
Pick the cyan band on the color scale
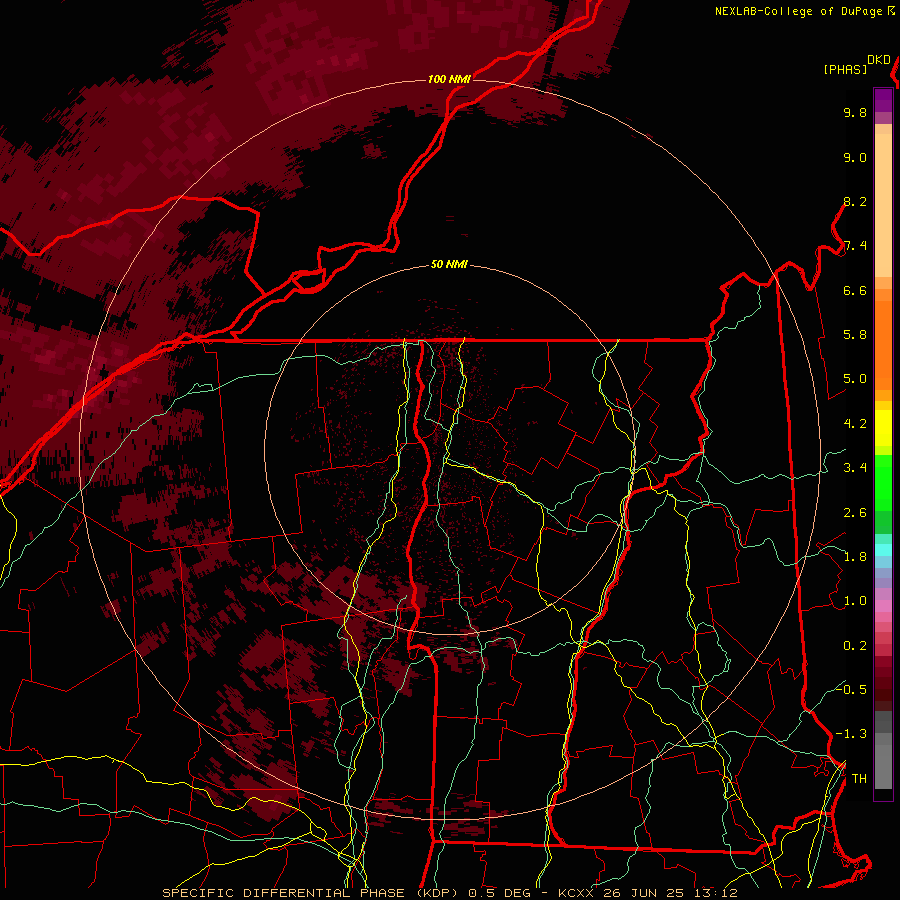click(883, 550)
